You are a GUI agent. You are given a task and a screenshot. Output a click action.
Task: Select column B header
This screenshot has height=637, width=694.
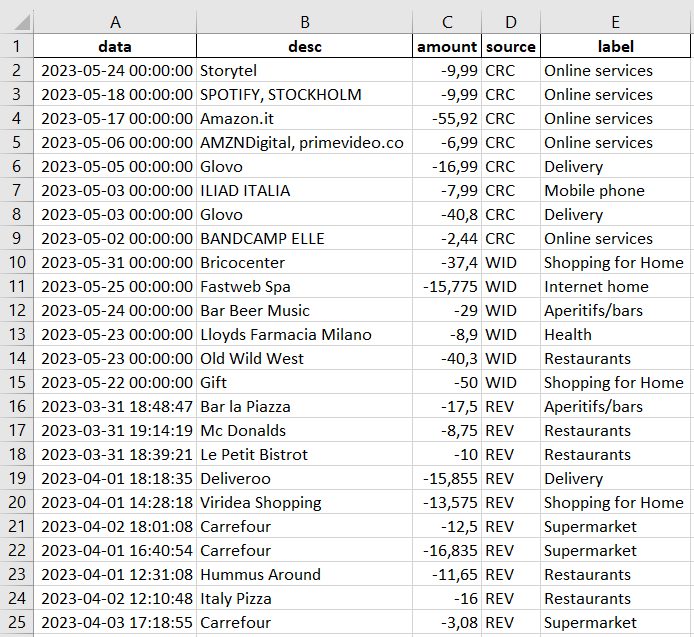(x=305, y=22)
